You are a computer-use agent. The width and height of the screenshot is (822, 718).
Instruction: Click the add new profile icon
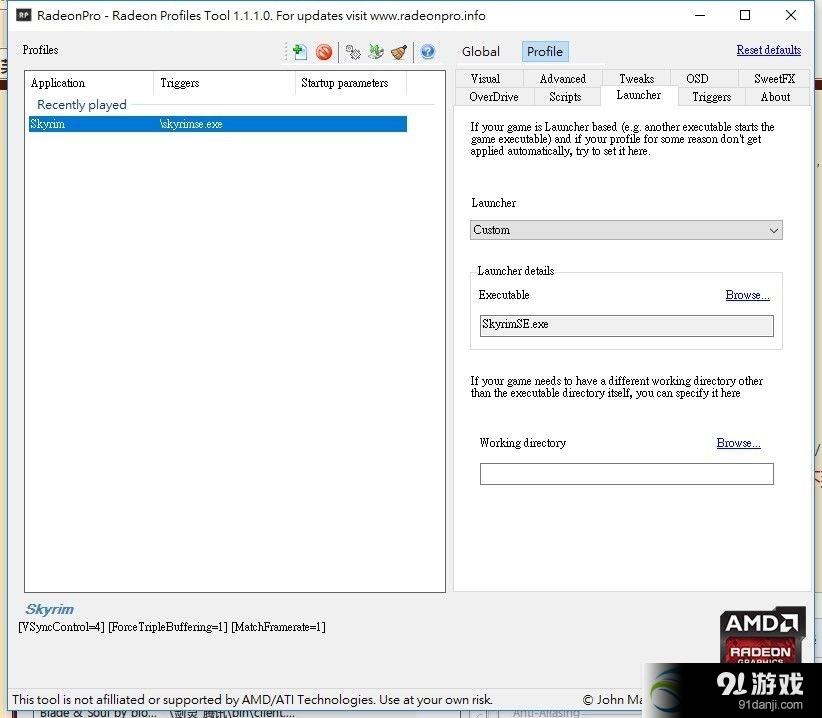pyautogui.click(x=299, y=51)
